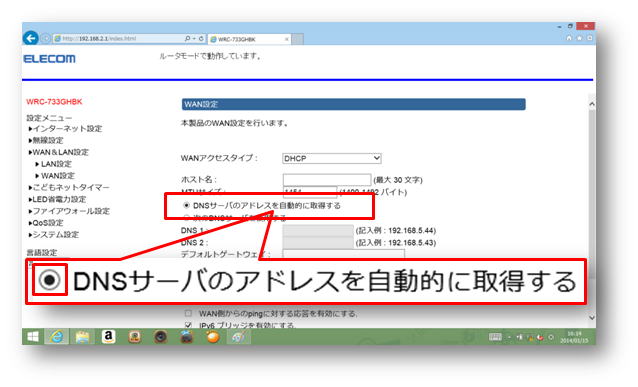Switch to the WRC-733GHBK browser tab
Screen dimensions: 638x387
[x=249, y=39]
